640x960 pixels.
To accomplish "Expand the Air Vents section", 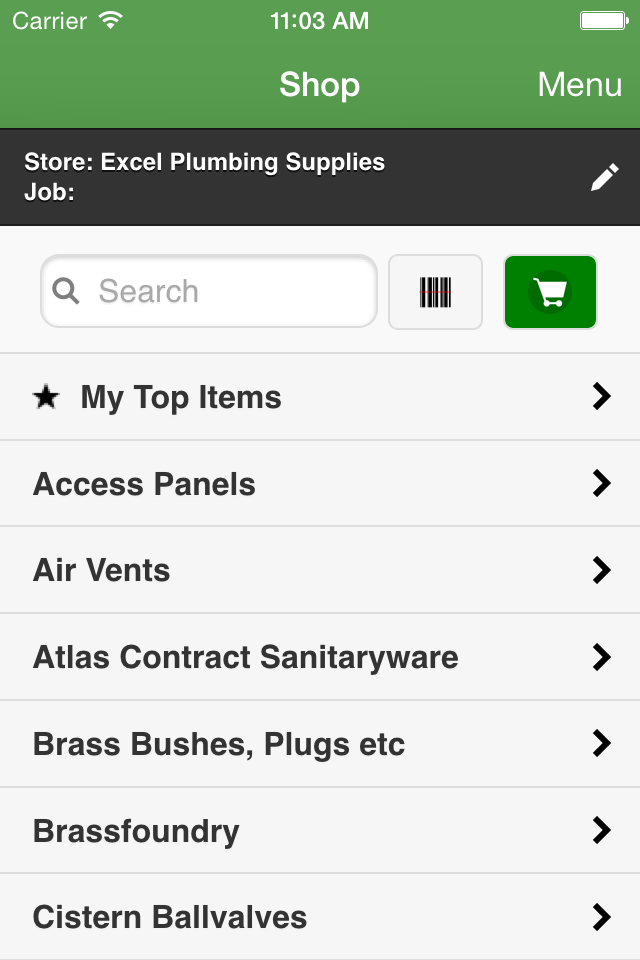I will pos(320,570).
